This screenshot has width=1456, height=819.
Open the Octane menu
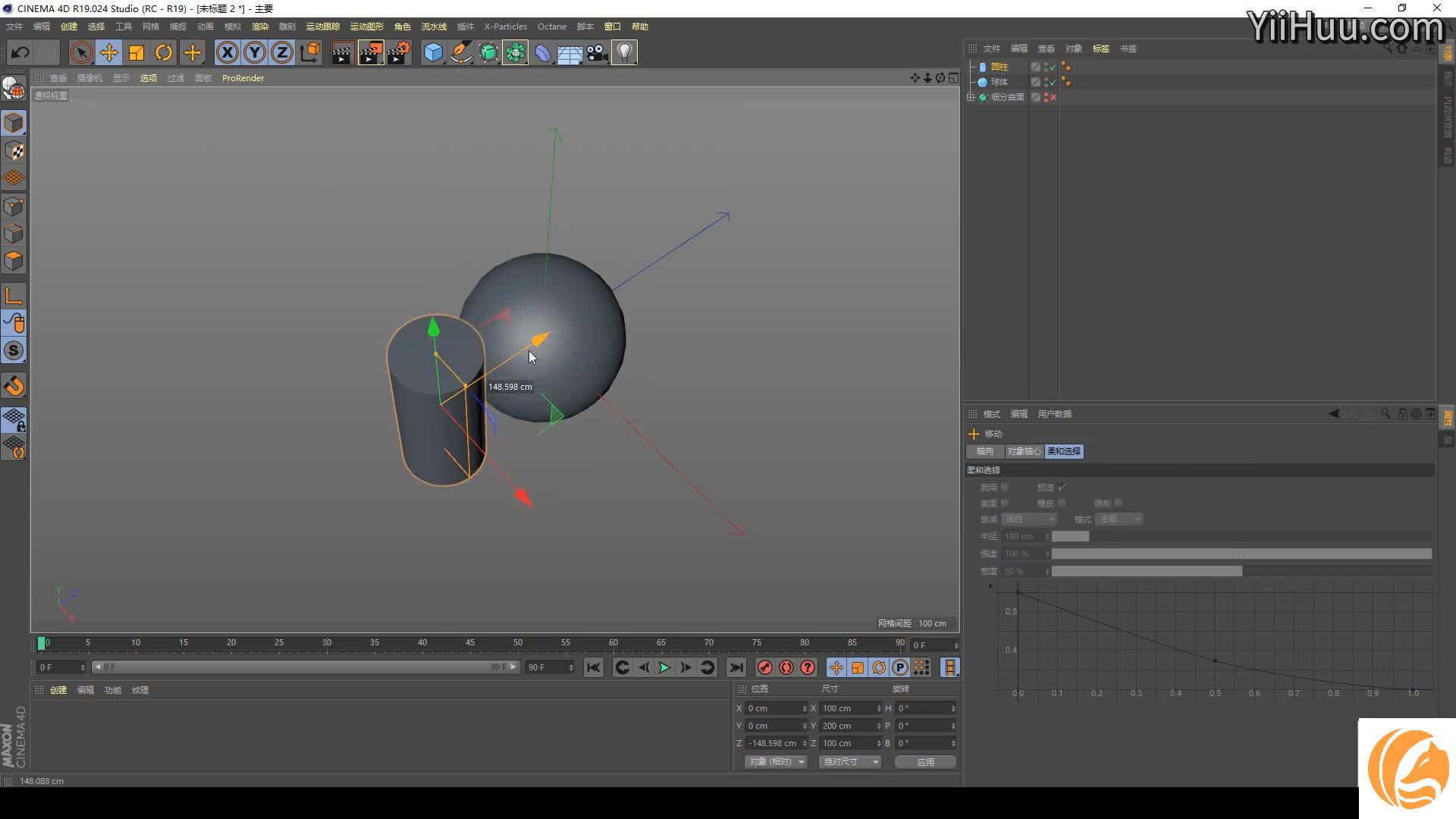pyautogui.click(x=552, y=27)
